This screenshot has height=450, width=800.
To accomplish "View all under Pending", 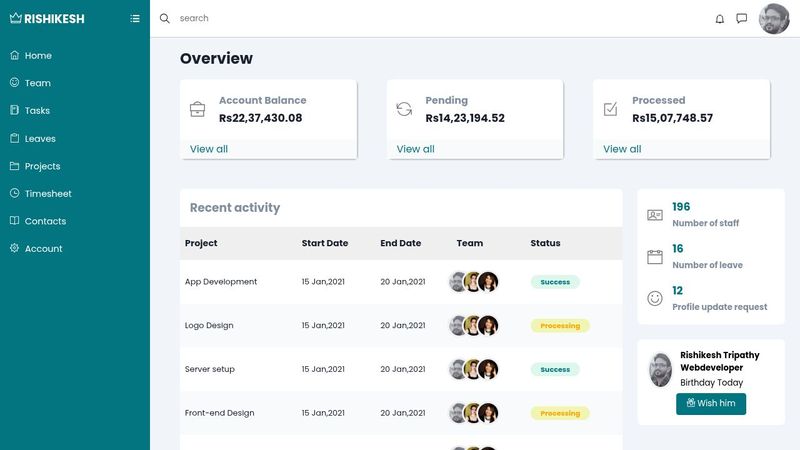I will pyautogui.click(x=415, y=149).
